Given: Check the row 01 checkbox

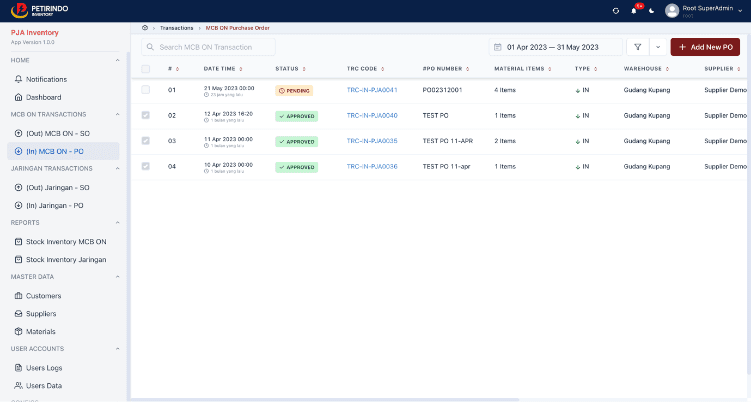Looking at the screenshot, I should pyautogui.click(x=146, y=90).
